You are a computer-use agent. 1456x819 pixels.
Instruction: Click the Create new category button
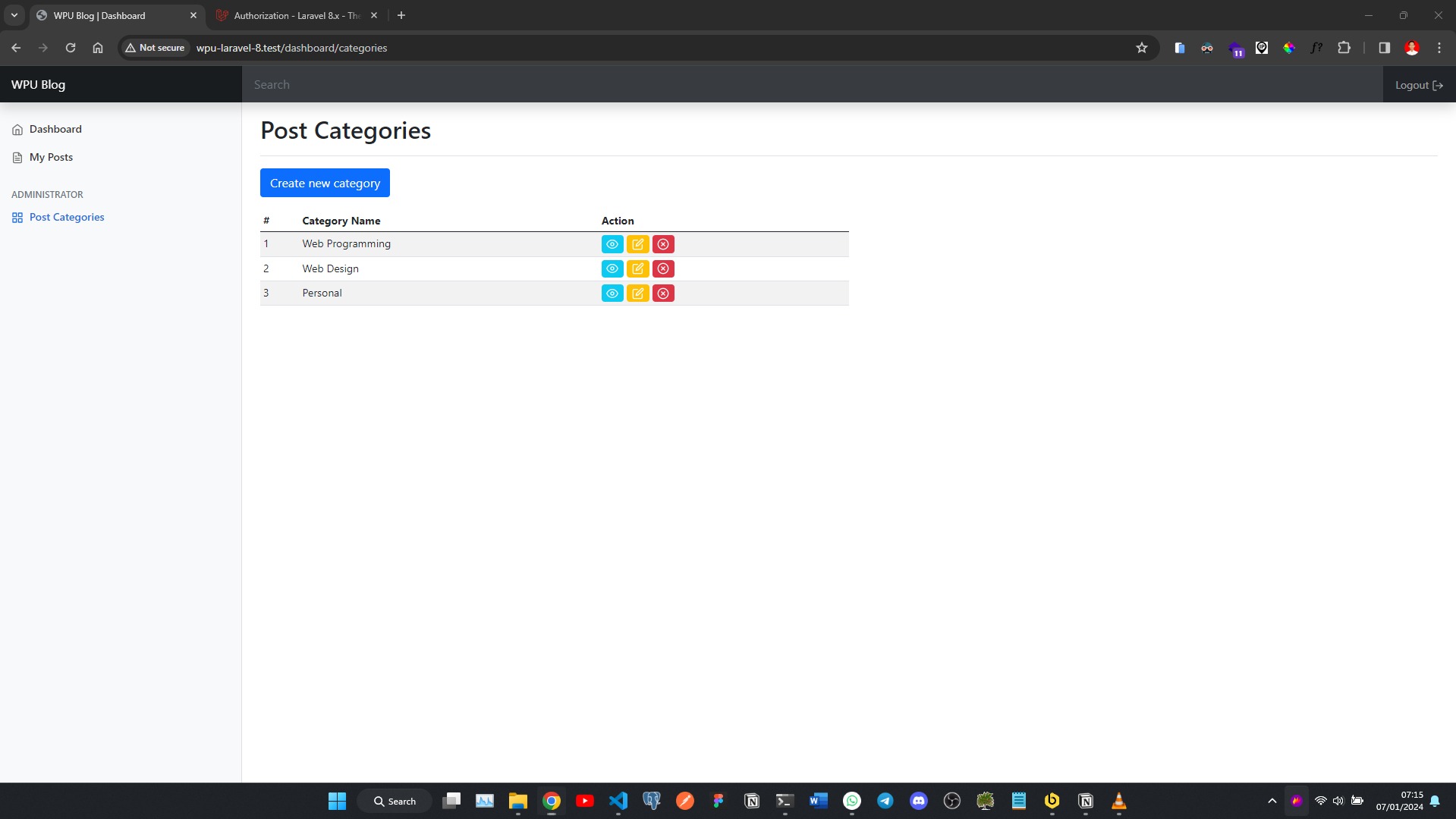324,183
